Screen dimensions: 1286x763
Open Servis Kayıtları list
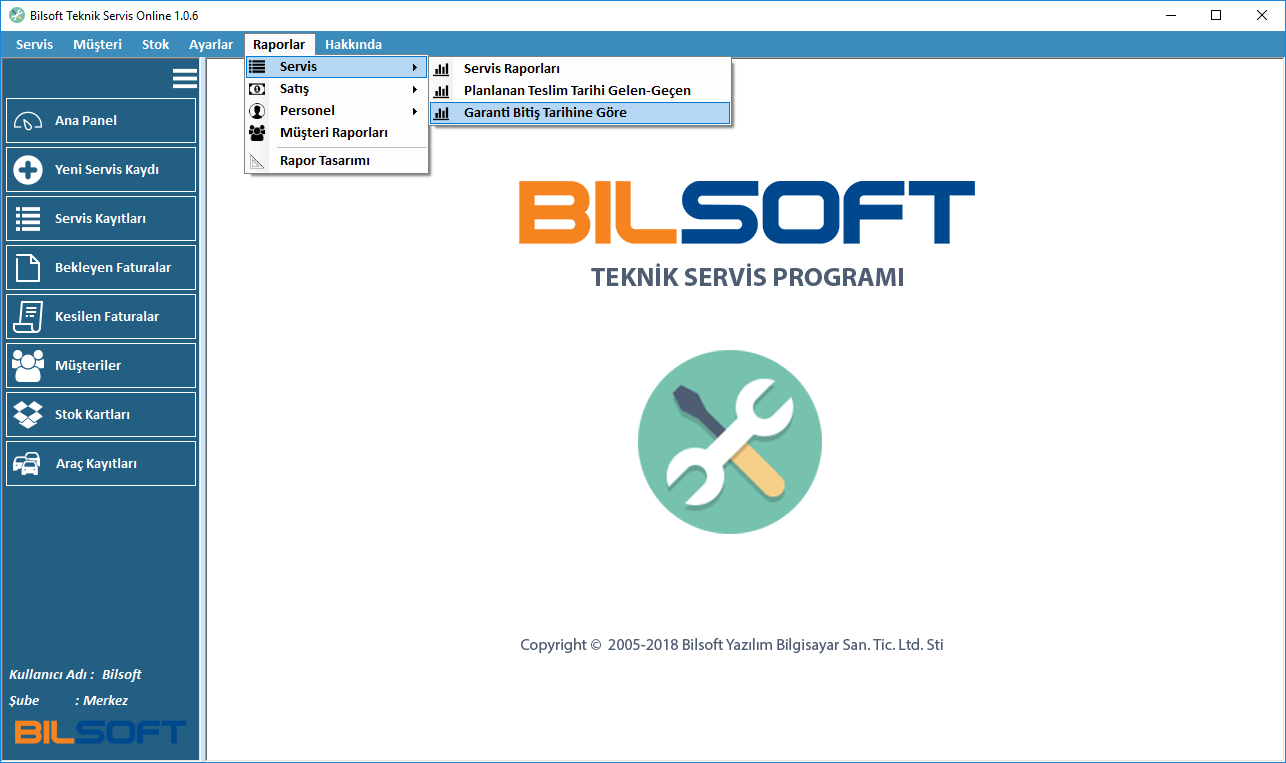pyautogui.click(x=101, y=219)
